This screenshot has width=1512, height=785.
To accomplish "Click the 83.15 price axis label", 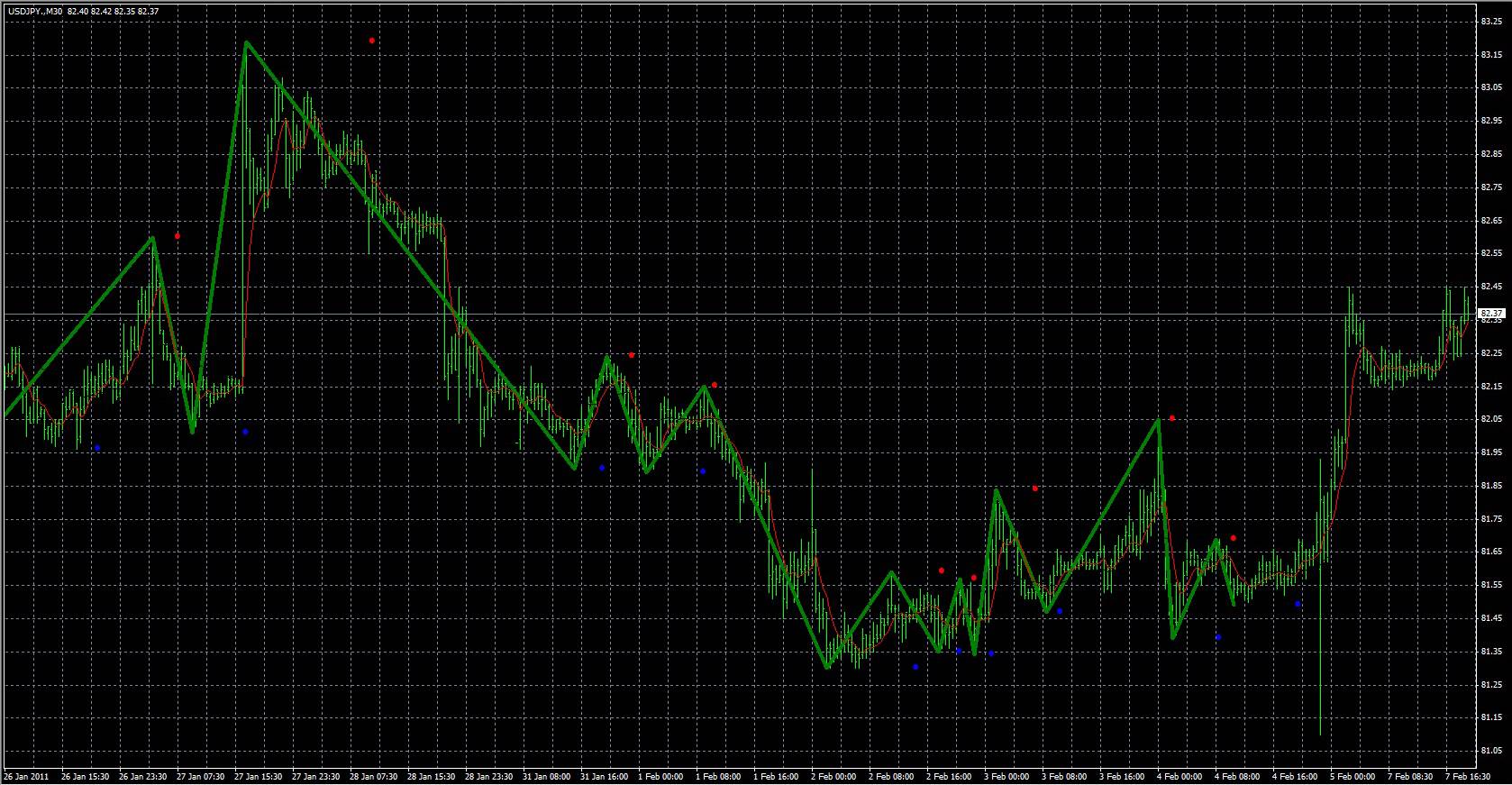I will pos(1490,55).
